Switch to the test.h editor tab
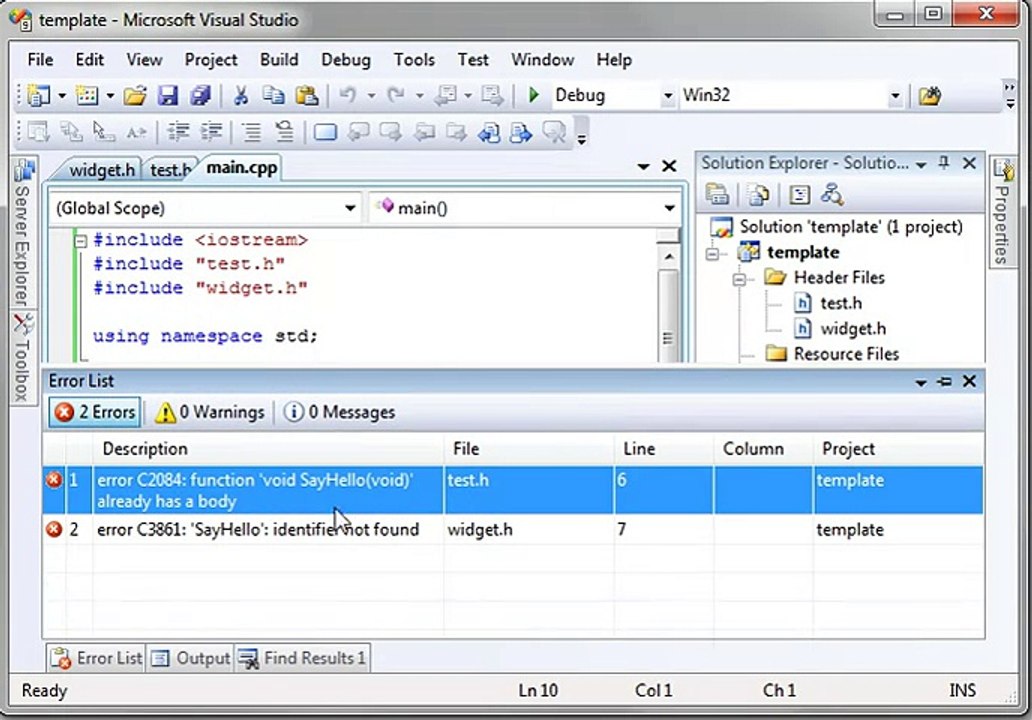Viewport: 1032px width, 720px height. click(169, 170)
